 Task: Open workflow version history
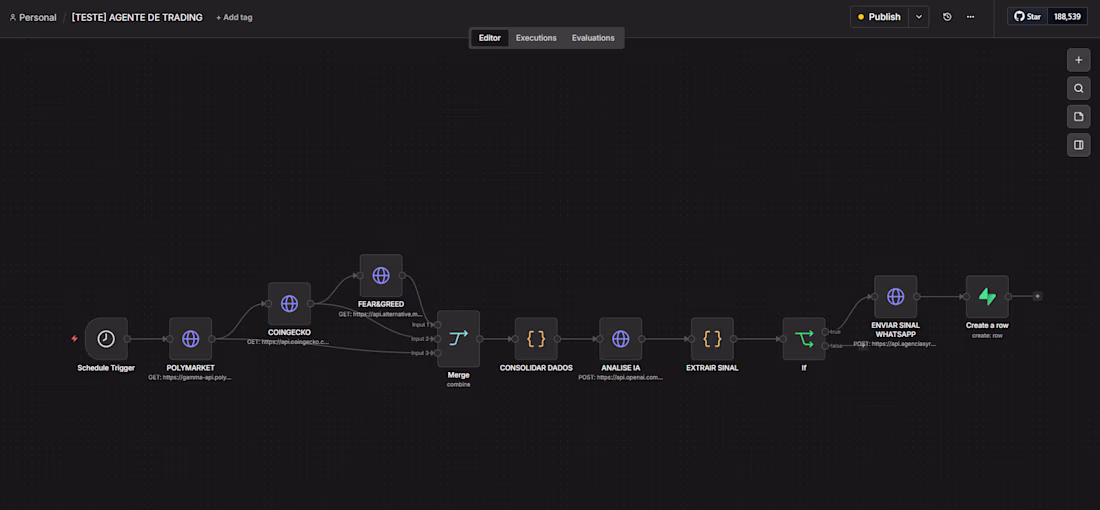click(947, 17)
